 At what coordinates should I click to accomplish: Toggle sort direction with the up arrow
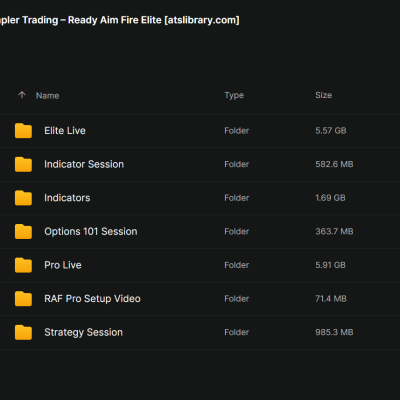tap(22, 95)
